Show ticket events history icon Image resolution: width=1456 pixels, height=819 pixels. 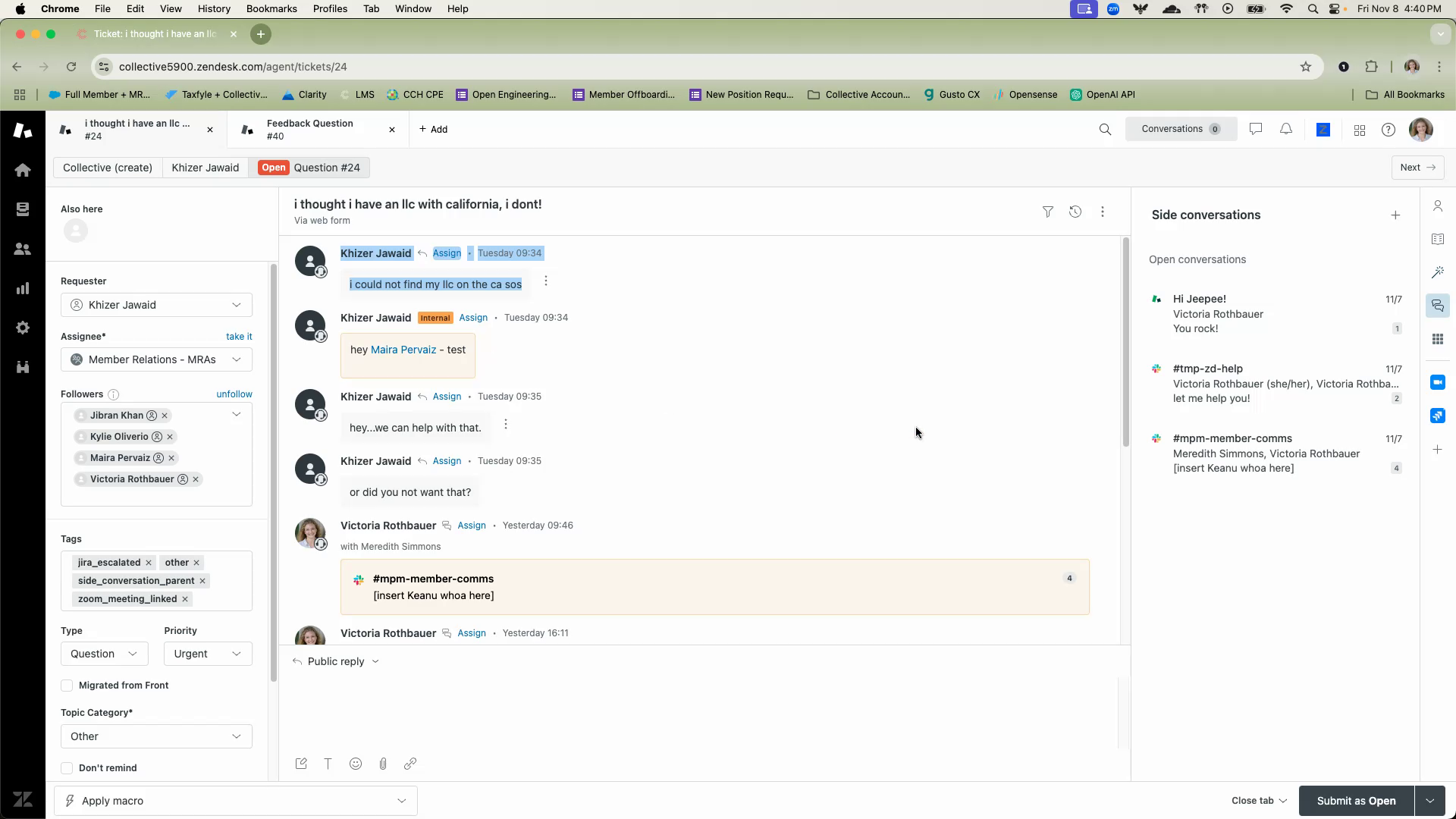click(x=1075, y=212)
